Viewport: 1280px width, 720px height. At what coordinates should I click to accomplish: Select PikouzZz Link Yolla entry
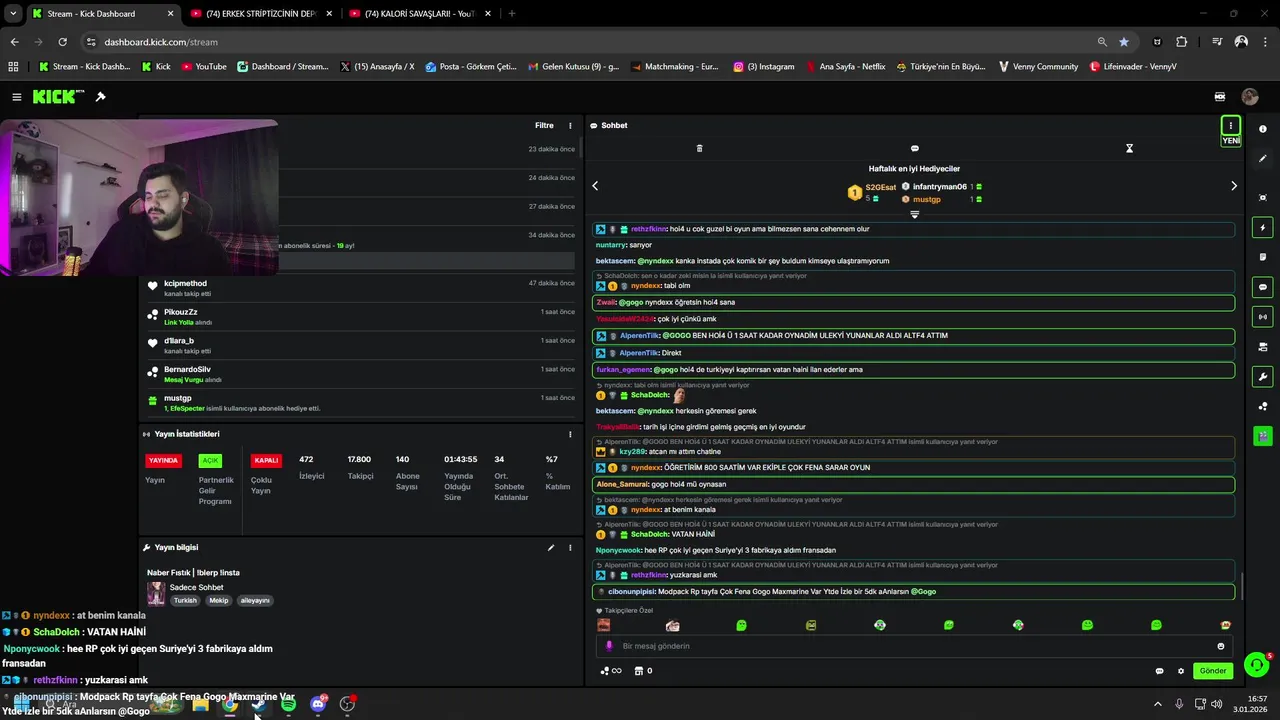coord(360,316)
